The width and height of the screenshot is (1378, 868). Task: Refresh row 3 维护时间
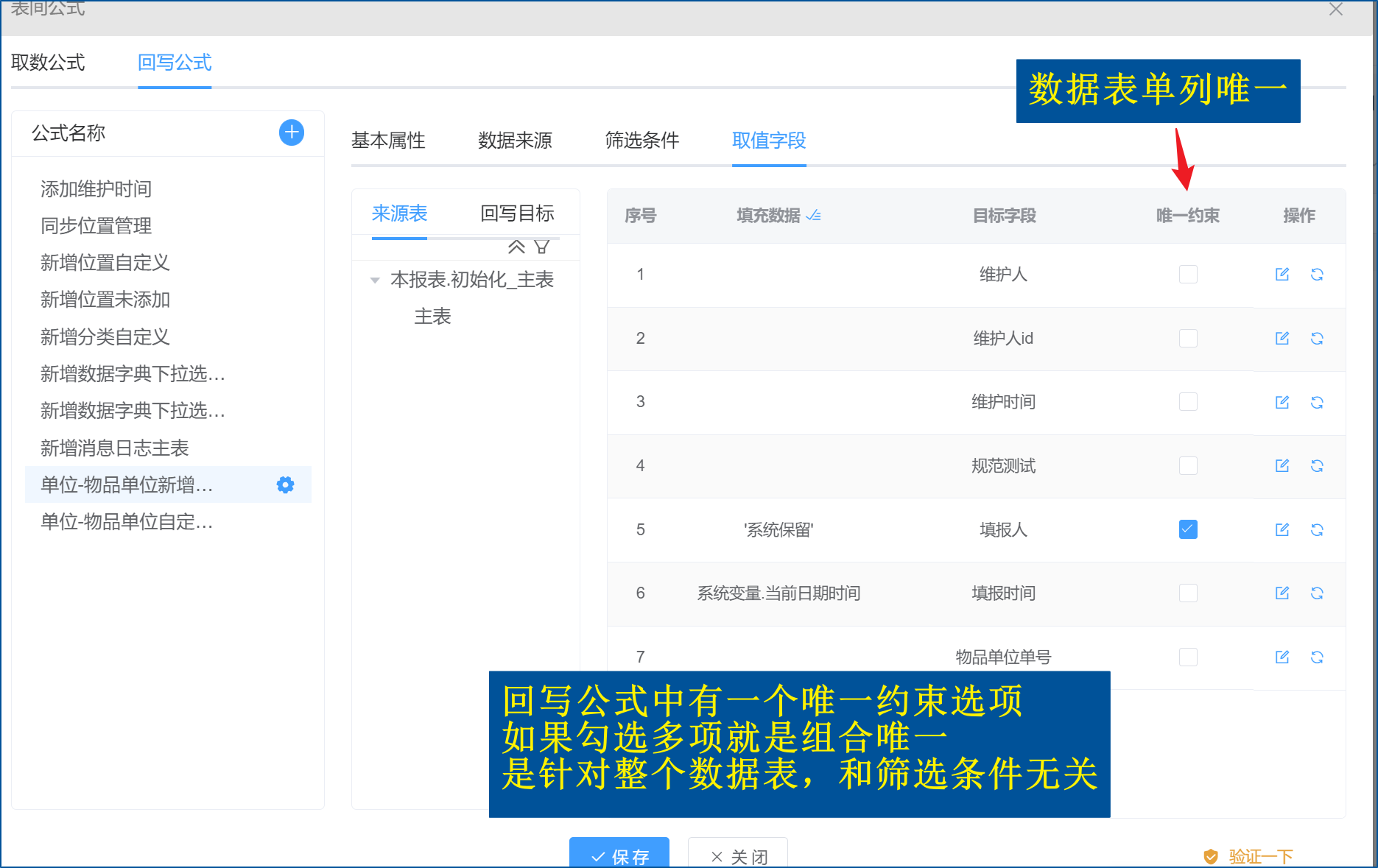[x=1317, y=402]
